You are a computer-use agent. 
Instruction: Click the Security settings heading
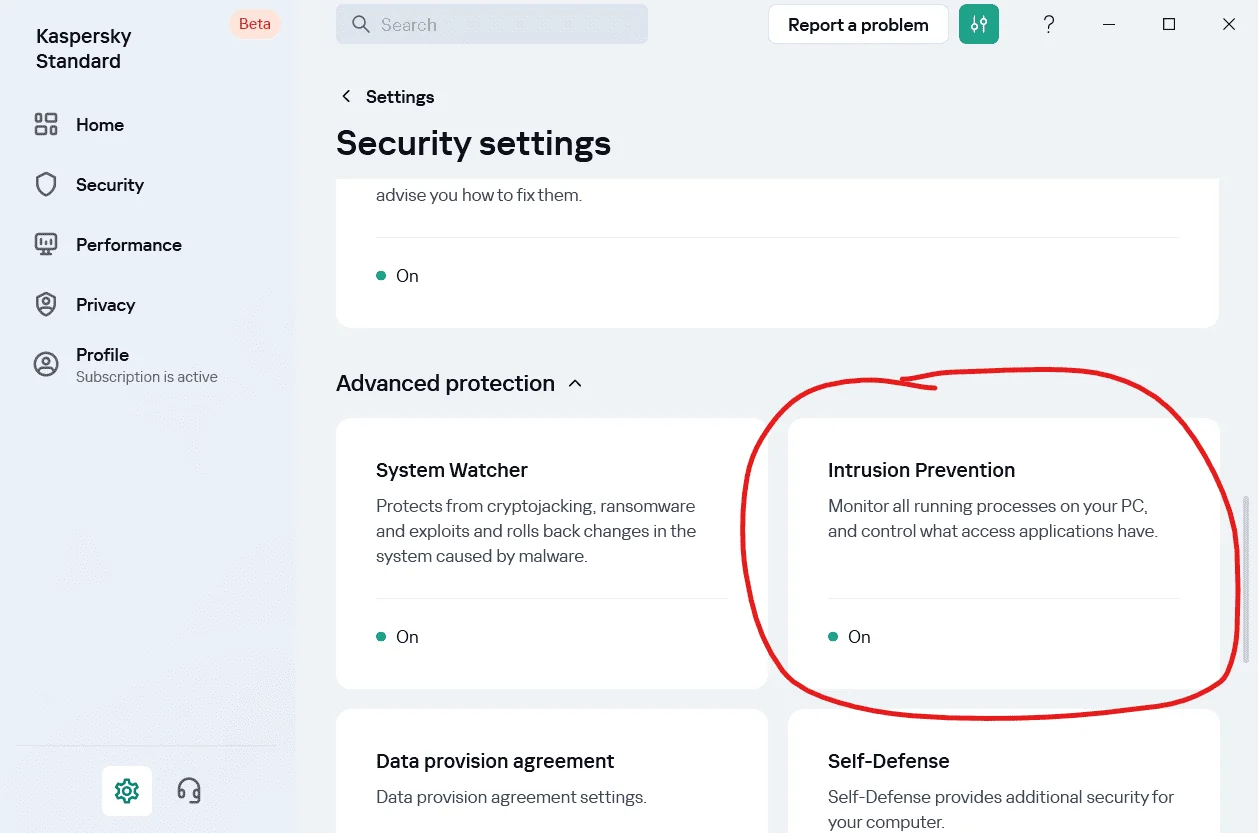473,143
